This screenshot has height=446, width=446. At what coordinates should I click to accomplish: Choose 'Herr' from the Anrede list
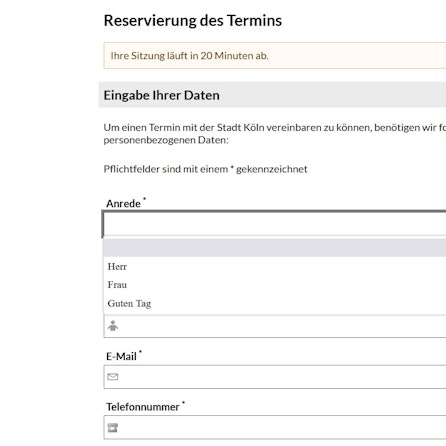point(275,266)
